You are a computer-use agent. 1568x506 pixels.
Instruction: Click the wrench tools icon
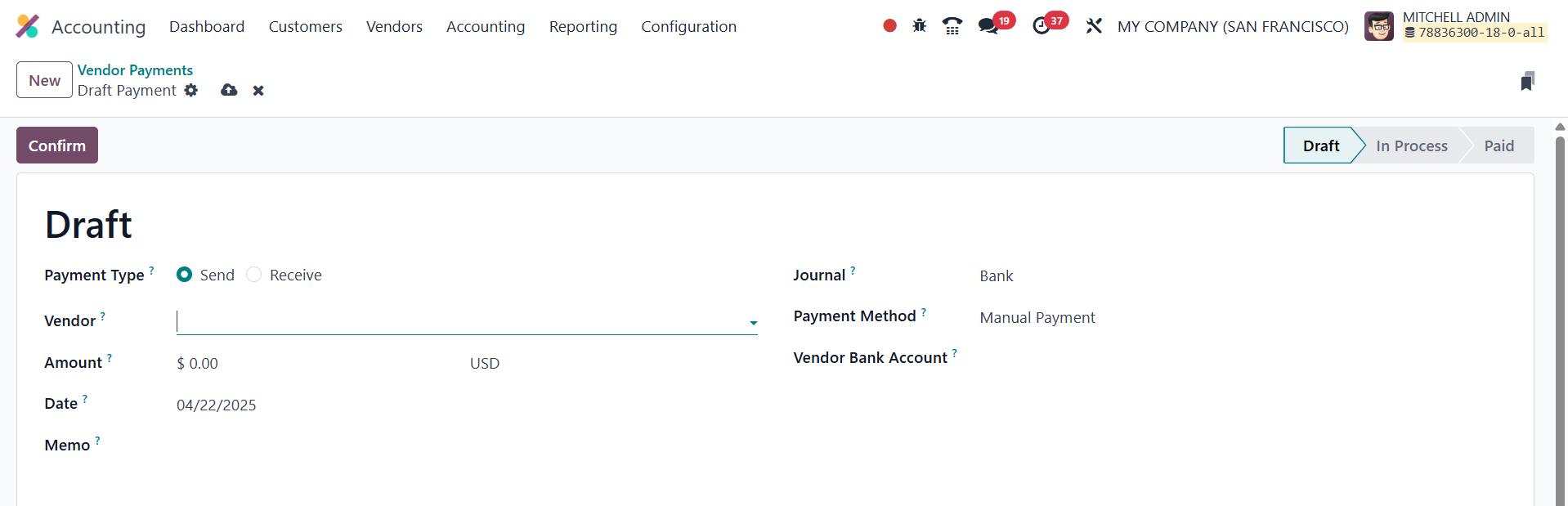tap(1094, 26)
